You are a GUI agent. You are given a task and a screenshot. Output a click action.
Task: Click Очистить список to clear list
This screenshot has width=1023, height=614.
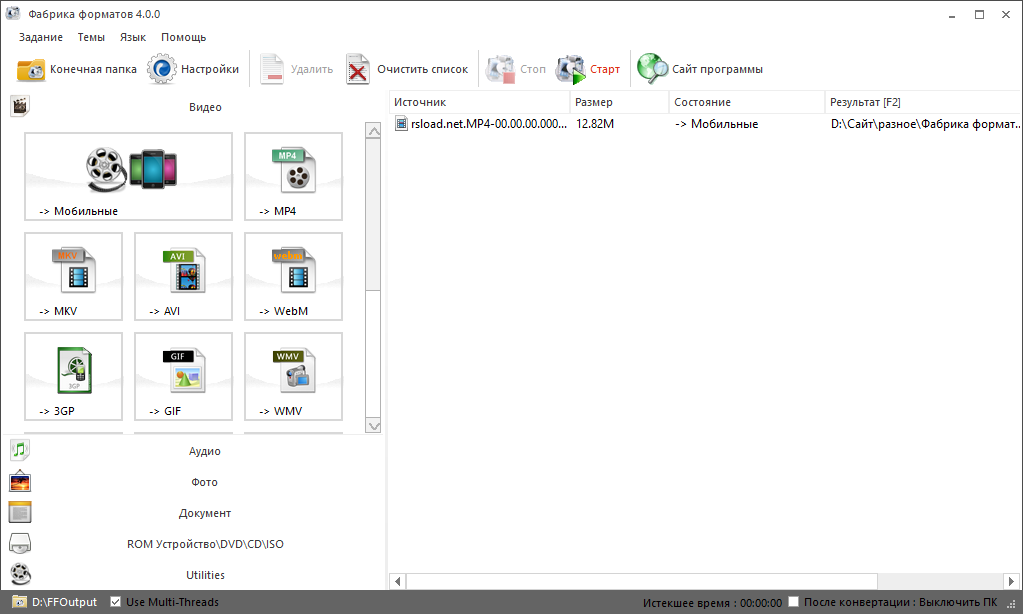[407, 69]
